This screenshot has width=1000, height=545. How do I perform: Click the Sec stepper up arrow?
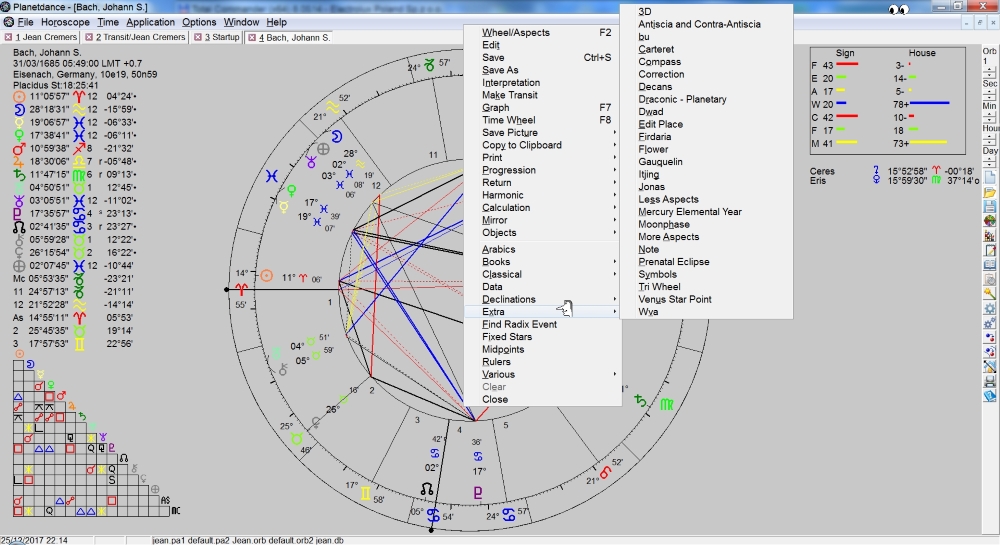point(989,93)
